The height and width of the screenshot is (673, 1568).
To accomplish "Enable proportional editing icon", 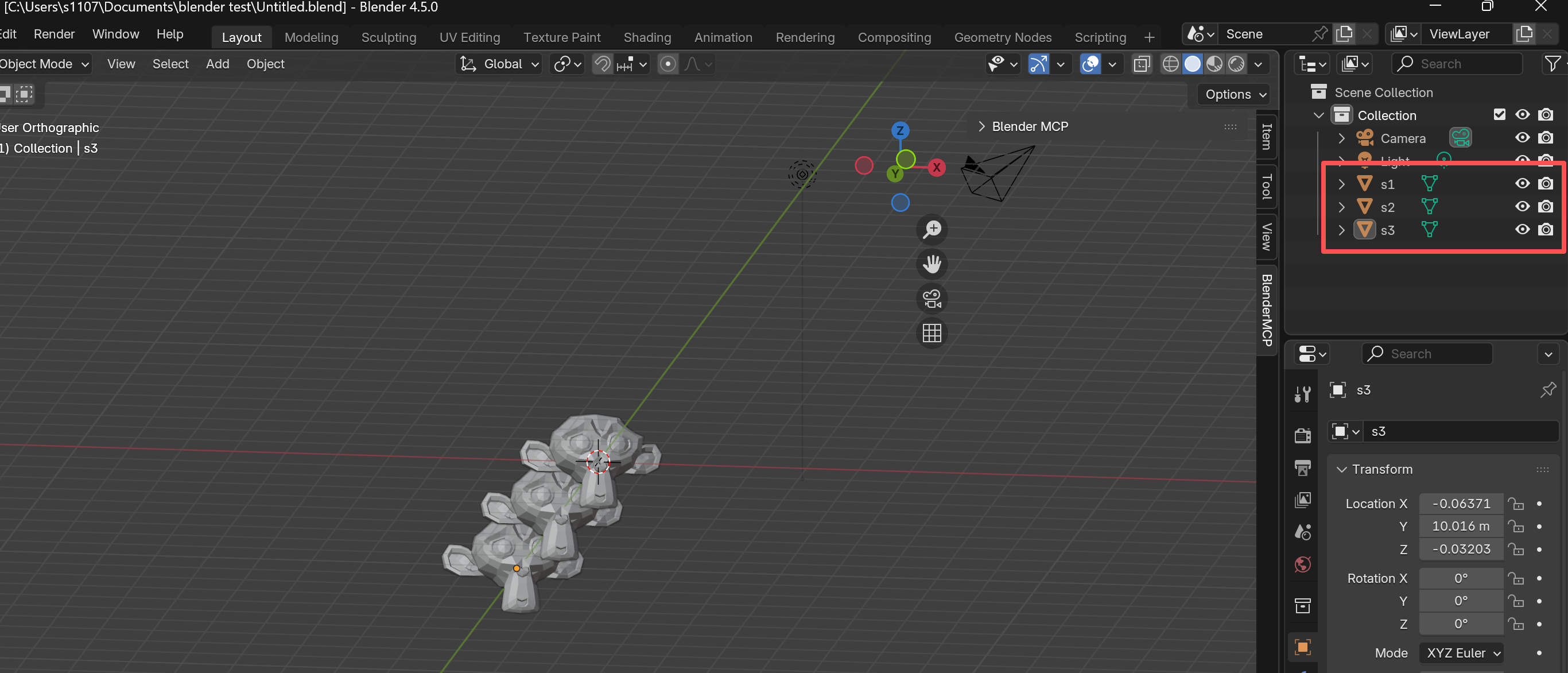I will [667, 64].
